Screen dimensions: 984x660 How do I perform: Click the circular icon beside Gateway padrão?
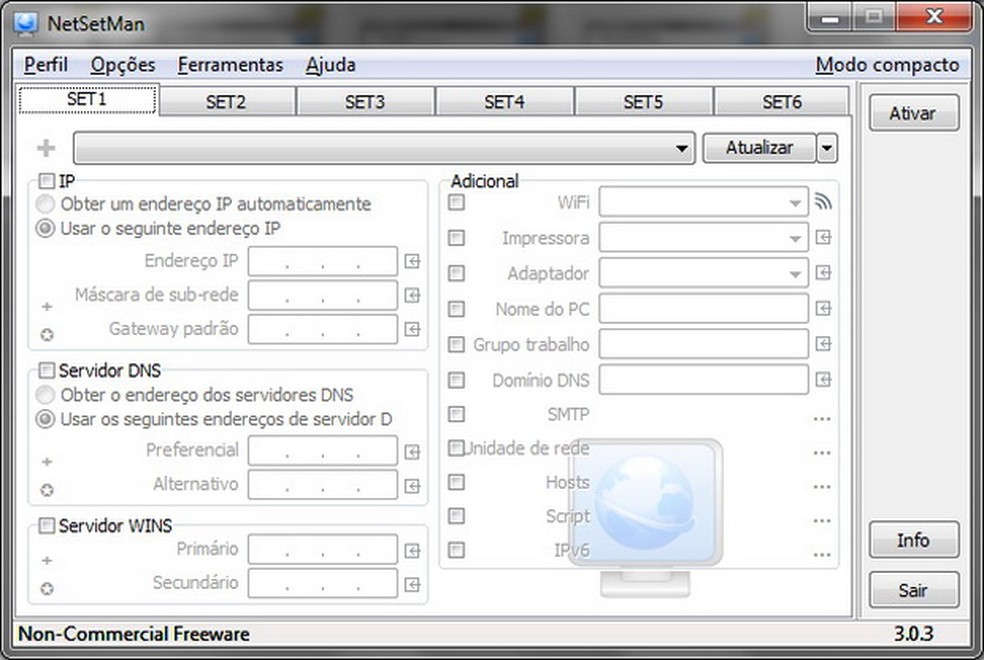tap(47, 335)
